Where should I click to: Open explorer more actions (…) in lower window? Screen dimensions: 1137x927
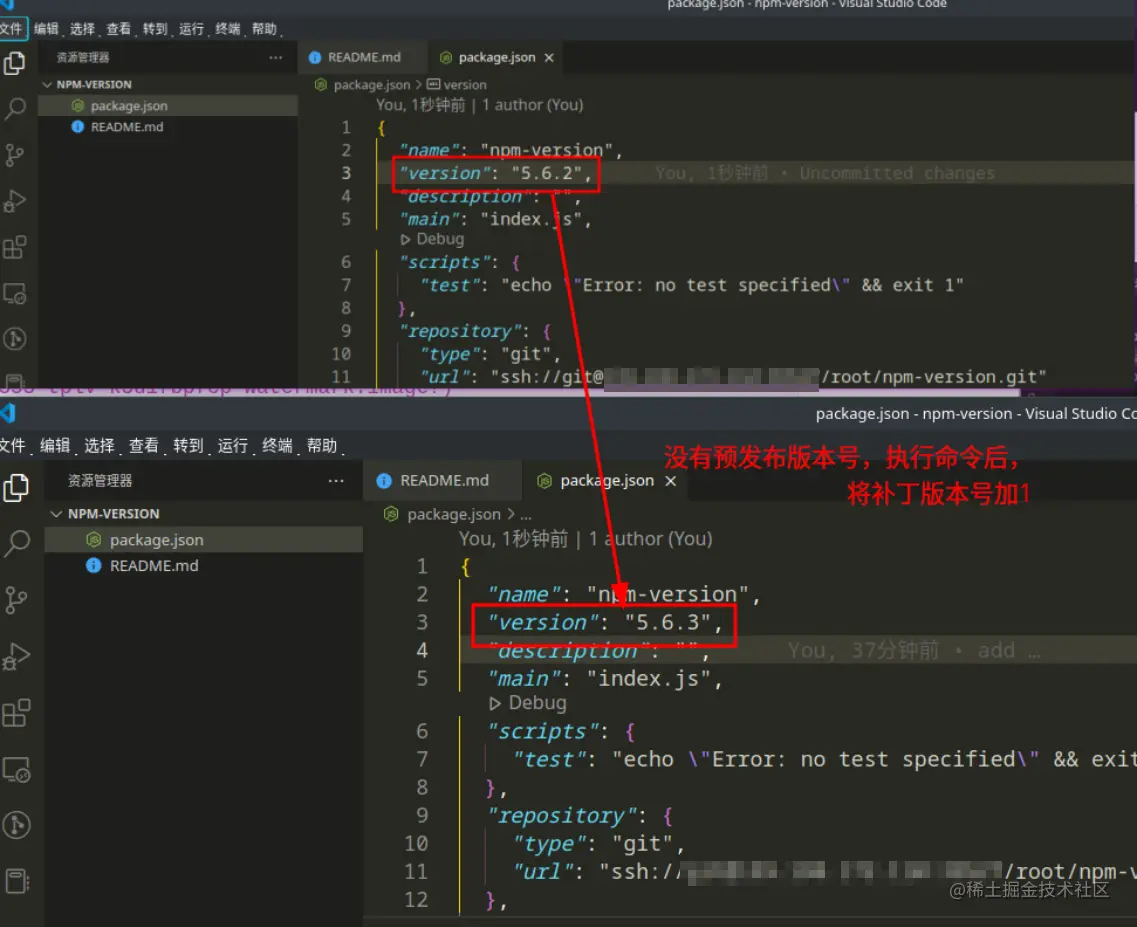[x=336, y=480]
